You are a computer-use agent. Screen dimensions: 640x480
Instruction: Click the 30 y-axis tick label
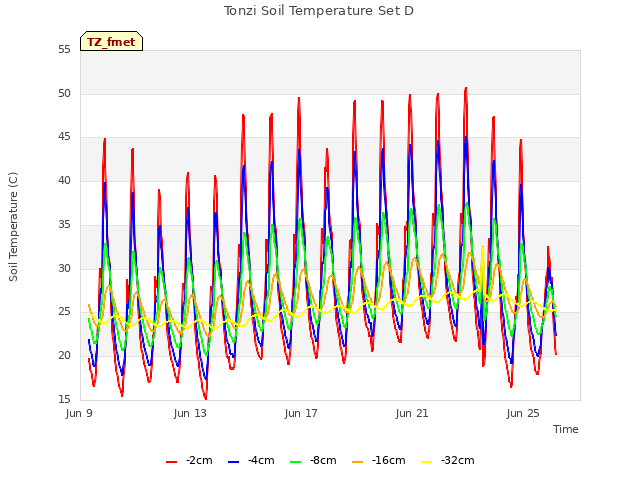tap(64, 268)
